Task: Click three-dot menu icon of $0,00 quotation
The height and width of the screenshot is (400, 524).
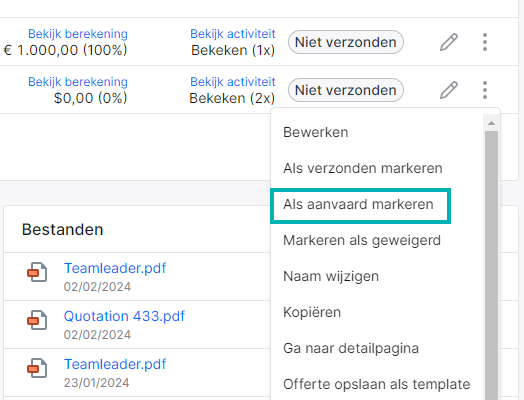Action: (x=485, y=90)
